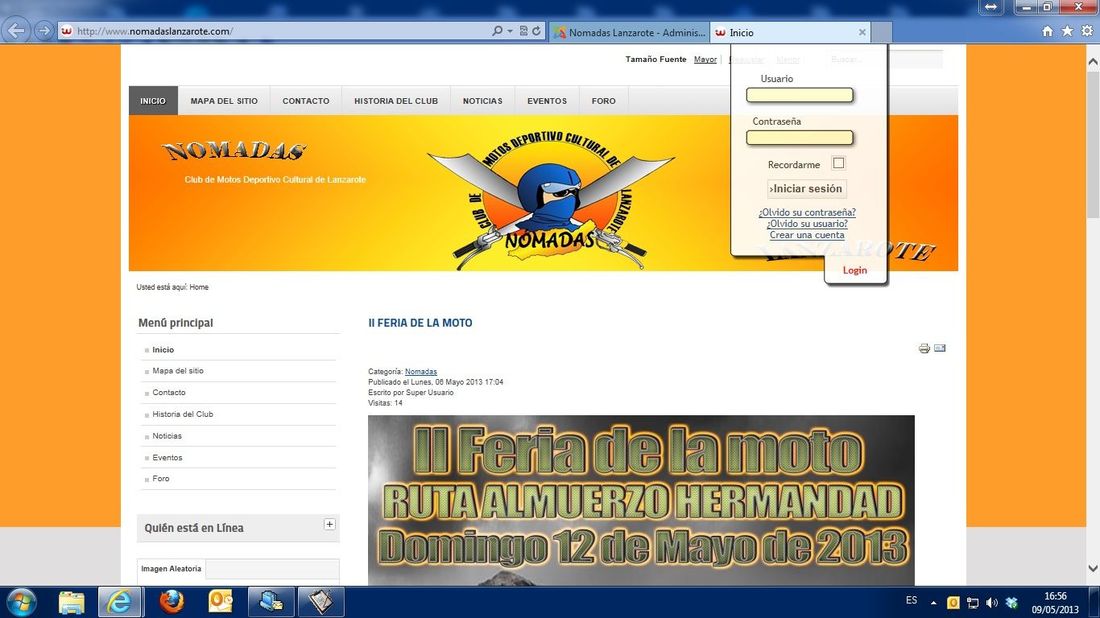This screenshot has height=618, width=1100.
Task: Select Eventos in Menú principal
Action: click(168, 457)
